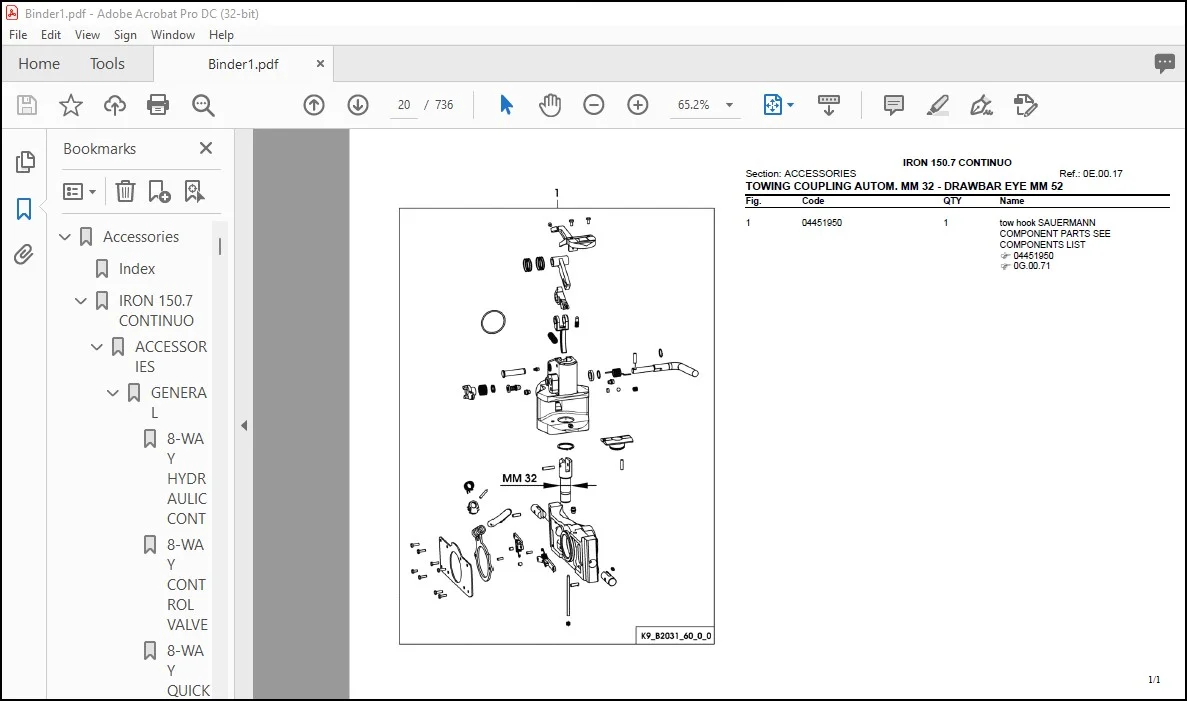Image resolution: width=1187 pixels, height=701 pixels.
Task: Click the Print file icon
Action: pos(158,104)
